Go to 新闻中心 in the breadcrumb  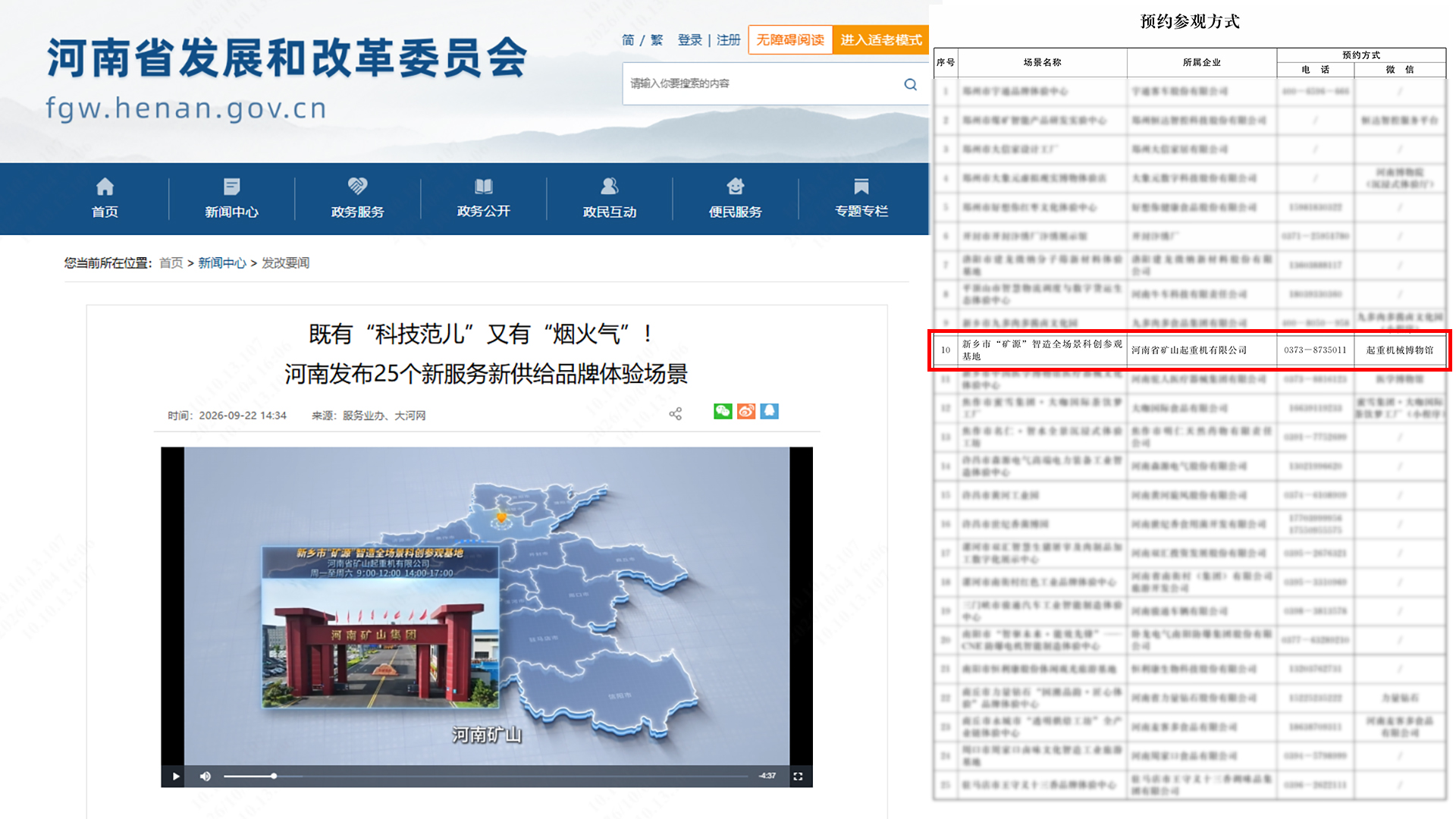(x=222, y=262)
